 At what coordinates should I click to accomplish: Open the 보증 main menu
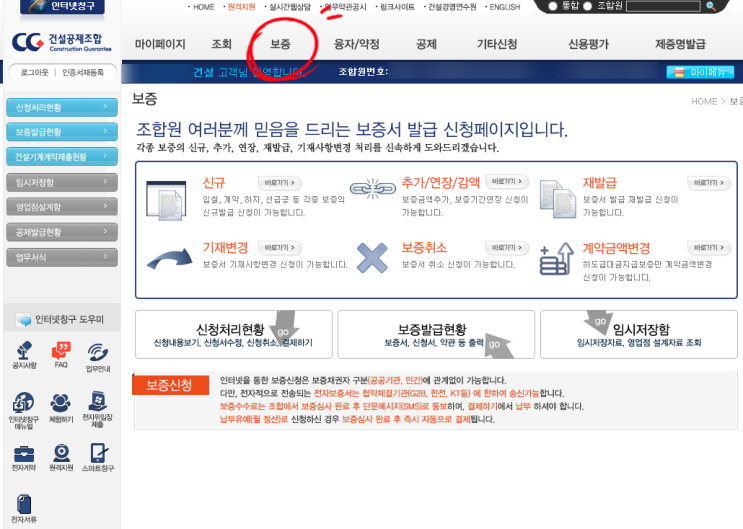[x=280, y=44]
